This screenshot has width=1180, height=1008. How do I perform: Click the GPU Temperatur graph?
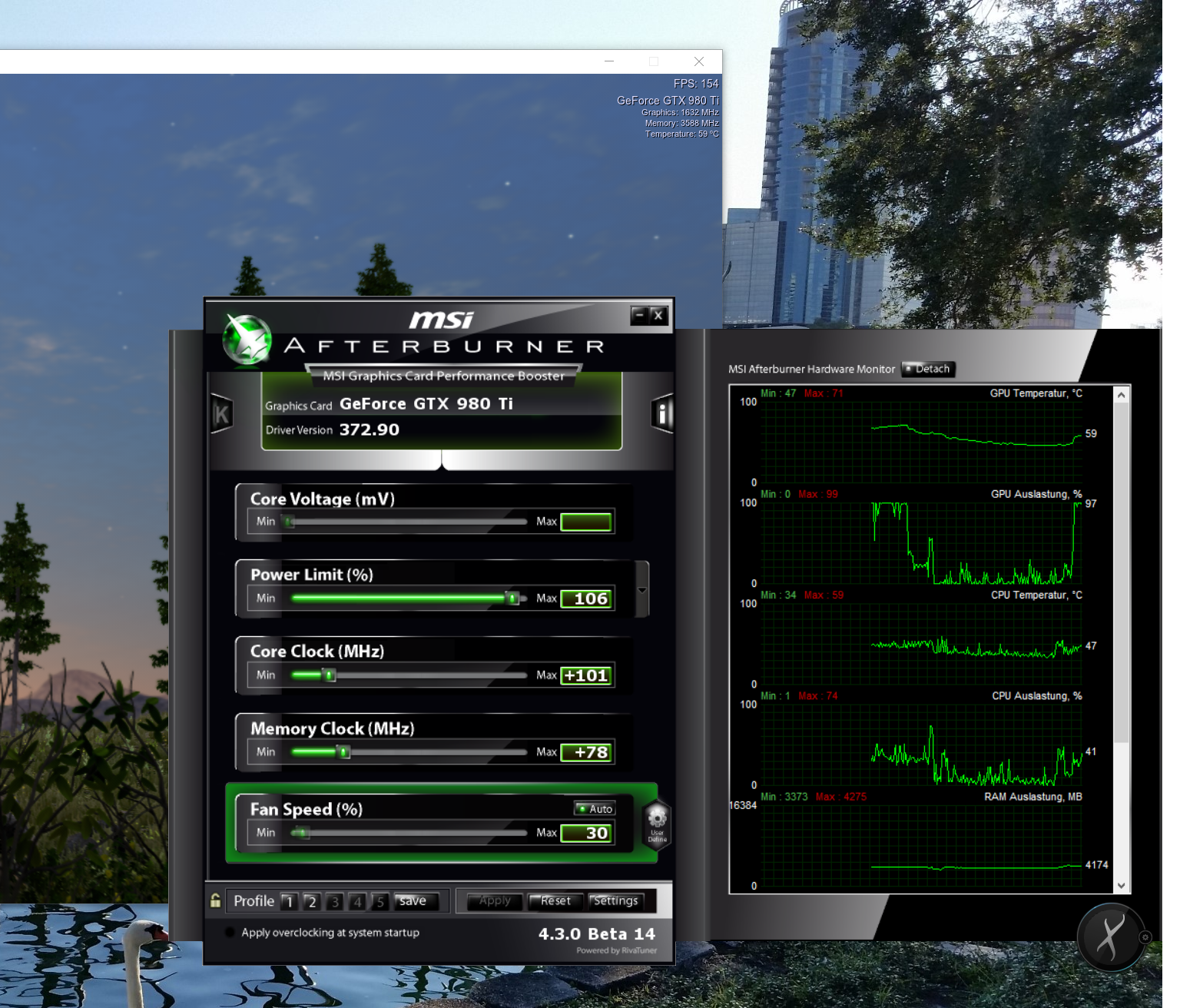922,443
